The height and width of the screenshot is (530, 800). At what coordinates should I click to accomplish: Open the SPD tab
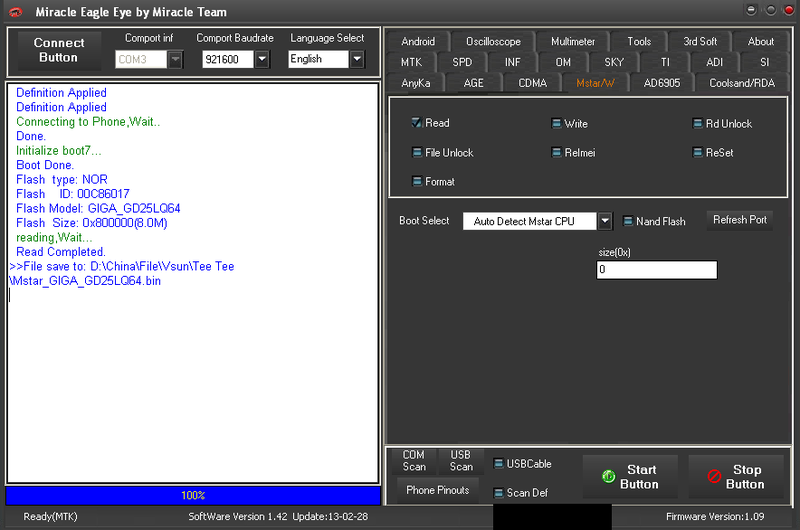point(462,62)
